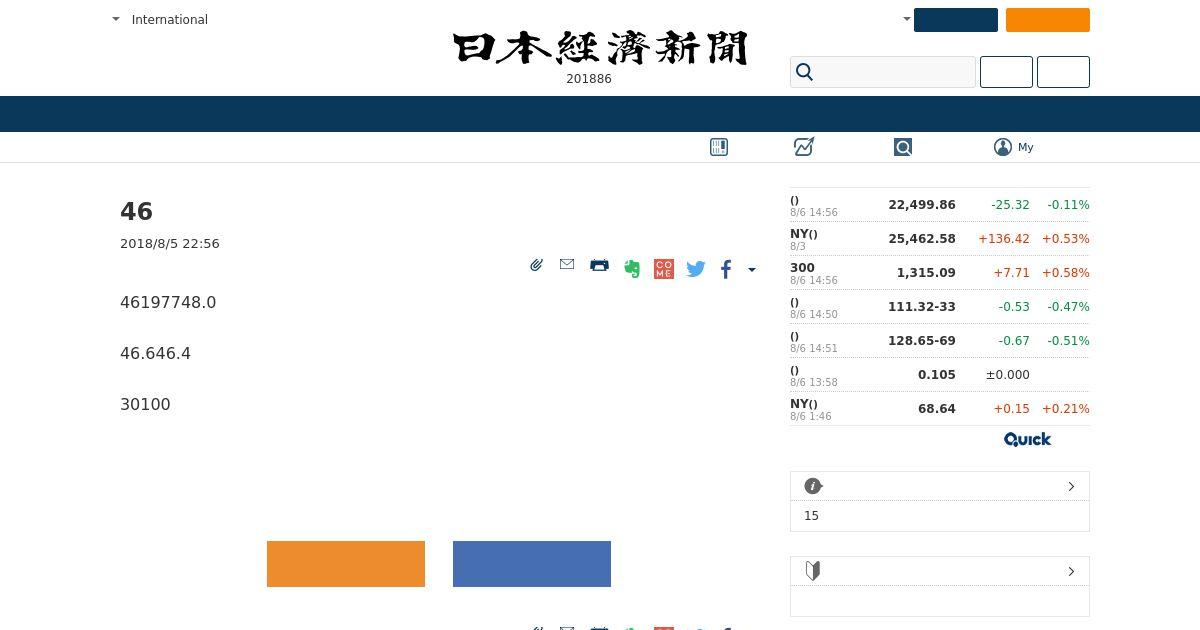The width and height of the screenshot is (1200, 630).
Task: Share on Facebook using the f icon
Action: tap(726, 268)
